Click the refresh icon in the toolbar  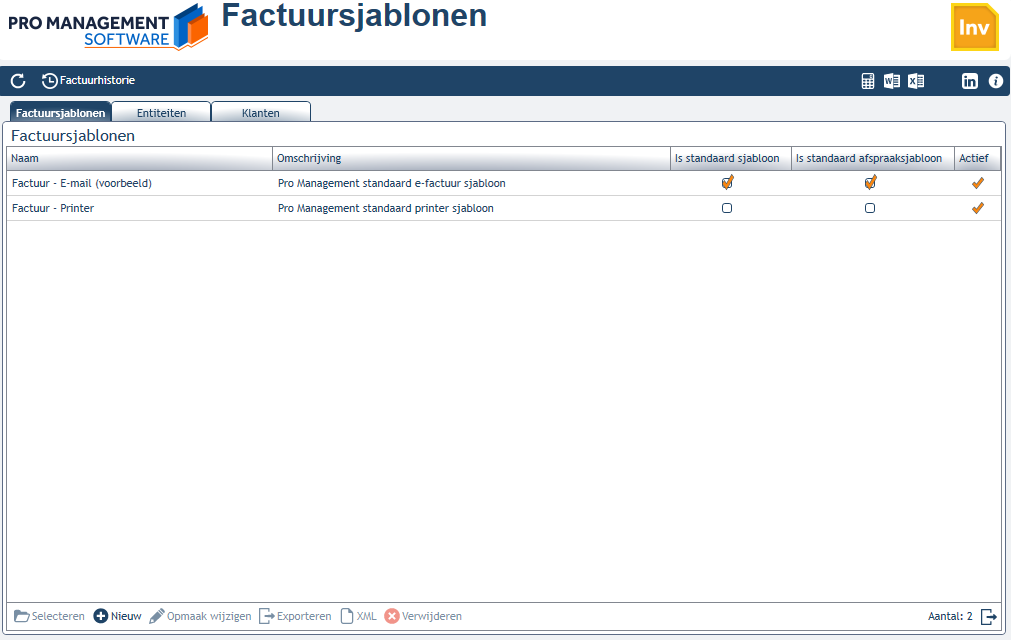point(18,81)
